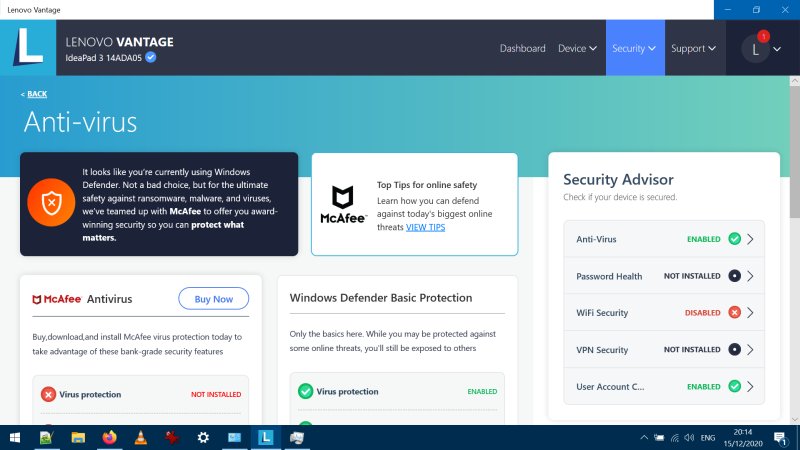Viewport: 800px width, 450px height.
Task: Click the scrollbar down arrow
Action: [794, 419]
